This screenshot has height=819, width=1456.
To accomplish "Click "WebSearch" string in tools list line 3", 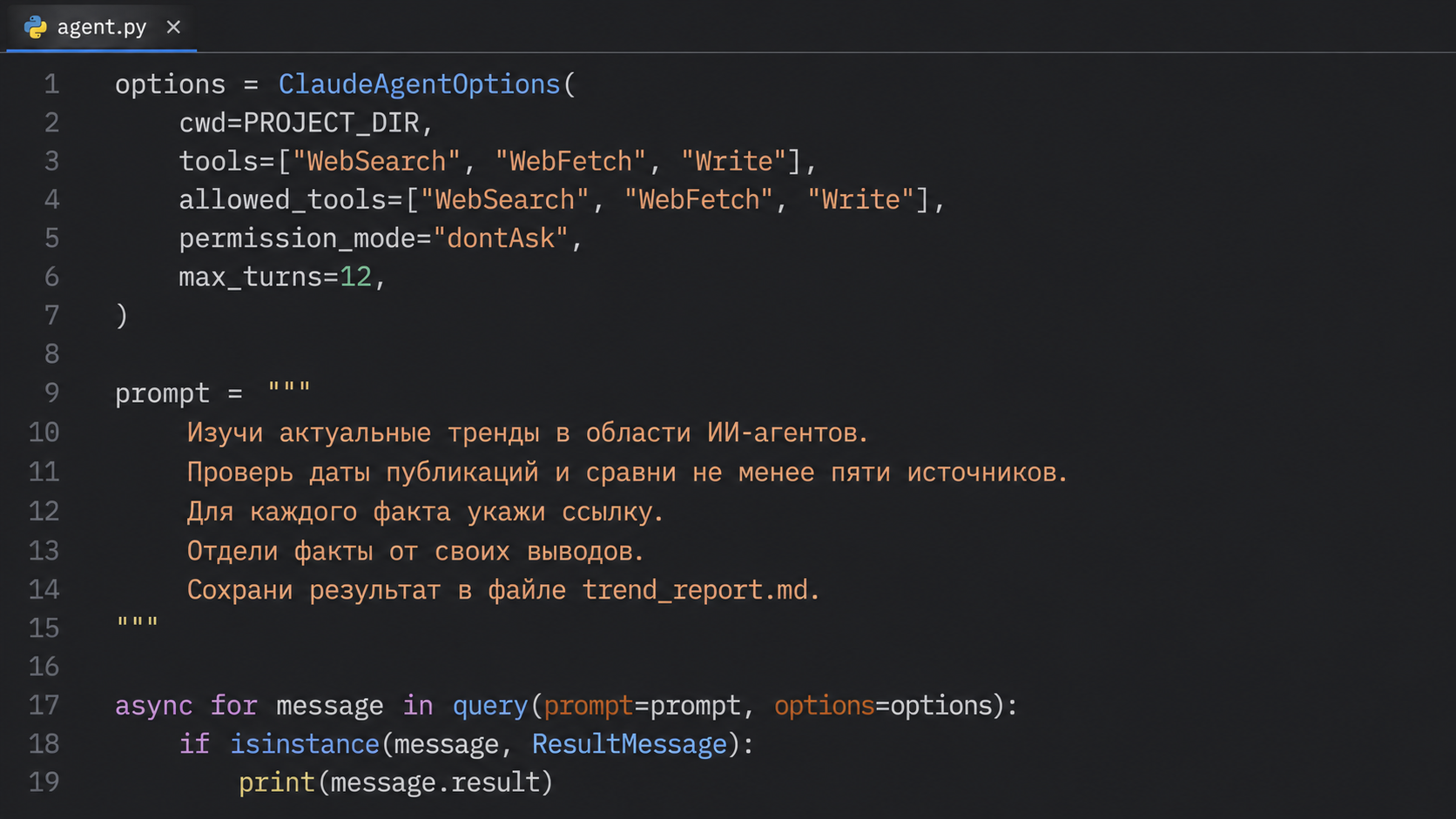I will tap(376, 161).
